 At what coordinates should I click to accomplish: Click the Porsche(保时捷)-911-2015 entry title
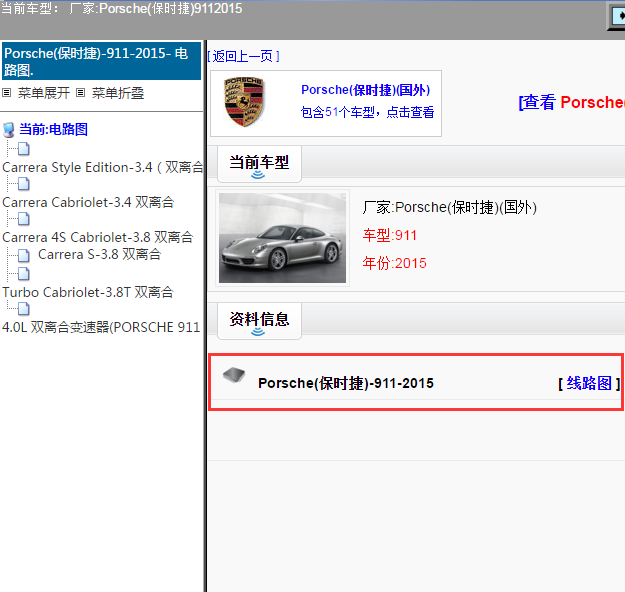(x=346, y=384)
